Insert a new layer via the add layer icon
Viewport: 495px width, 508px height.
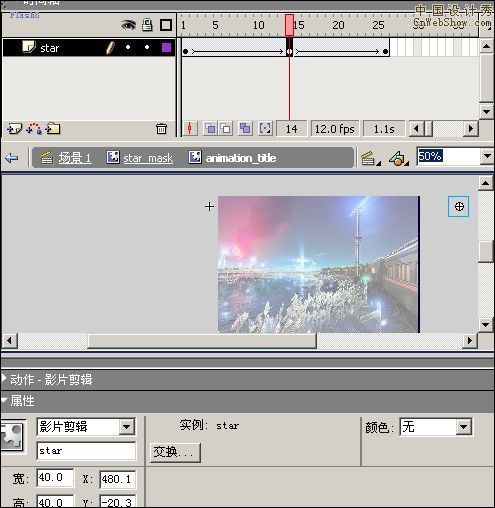(14, 128)
